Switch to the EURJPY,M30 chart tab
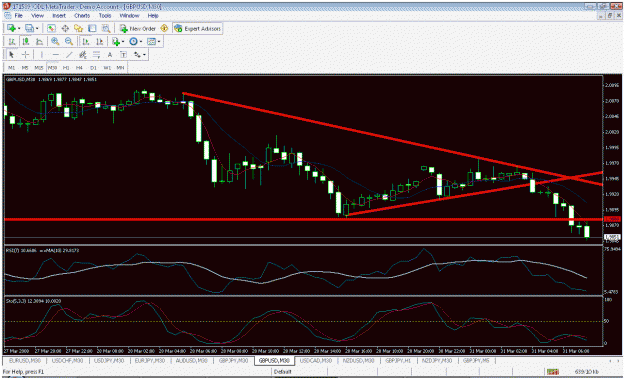The height and width of the screenshot is (378, 625). (x=149, y=360)
